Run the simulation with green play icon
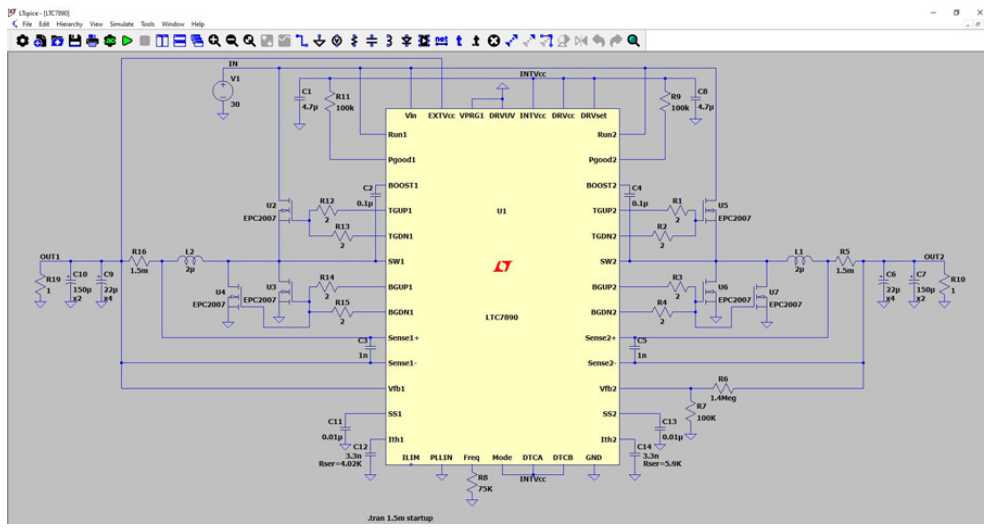 127,41
